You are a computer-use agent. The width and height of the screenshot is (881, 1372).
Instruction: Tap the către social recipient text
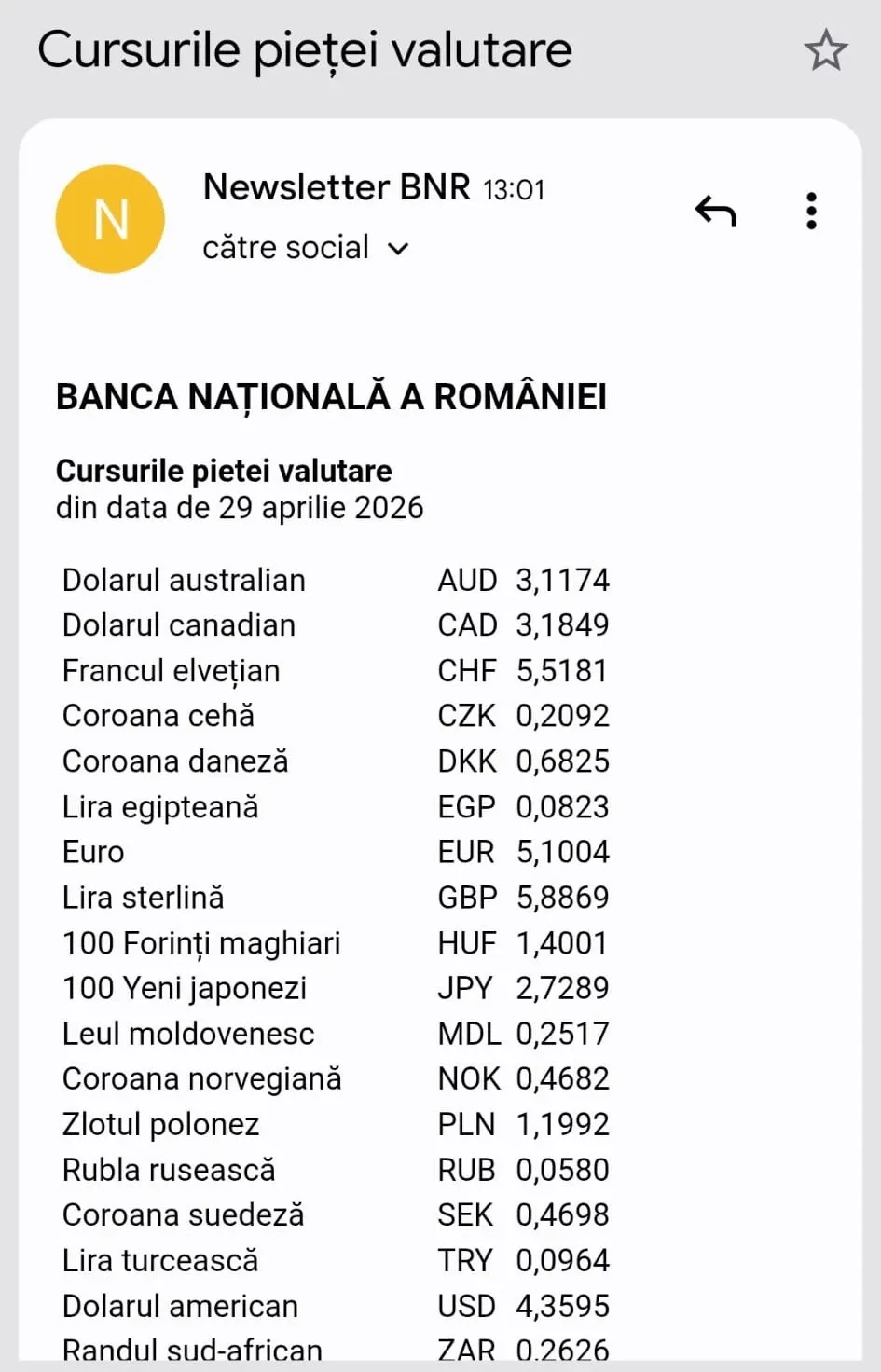(286, 248)
